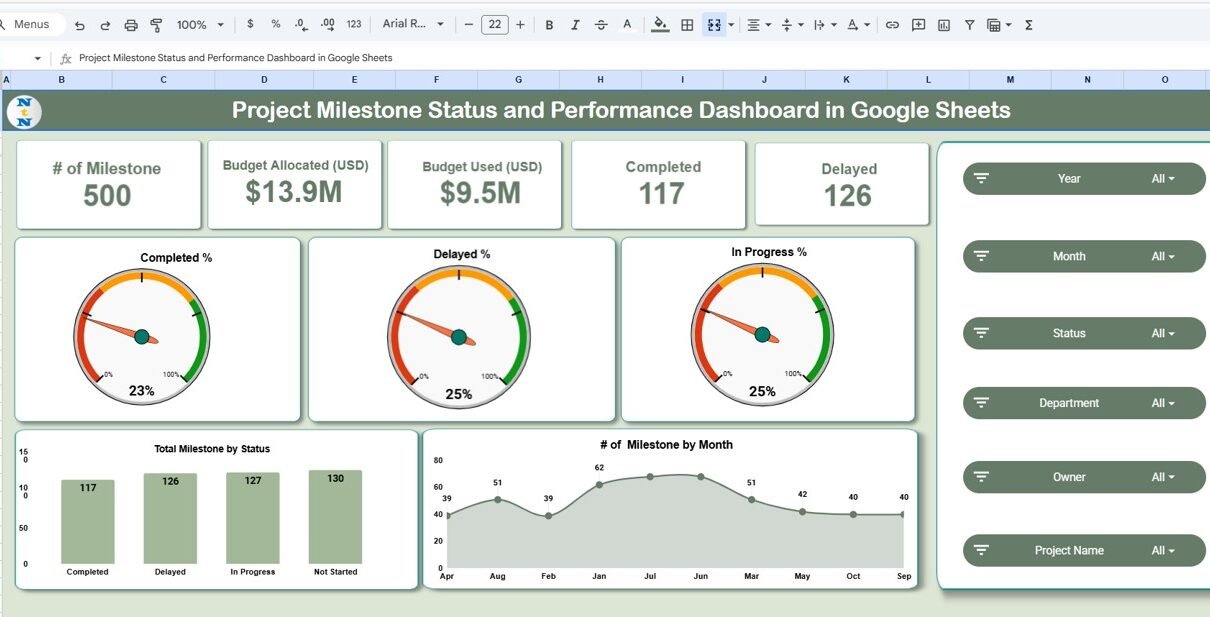Click the Undo icon in toolbar
The height and width of the screenshot is (617, 1210).
coord(80,25)
